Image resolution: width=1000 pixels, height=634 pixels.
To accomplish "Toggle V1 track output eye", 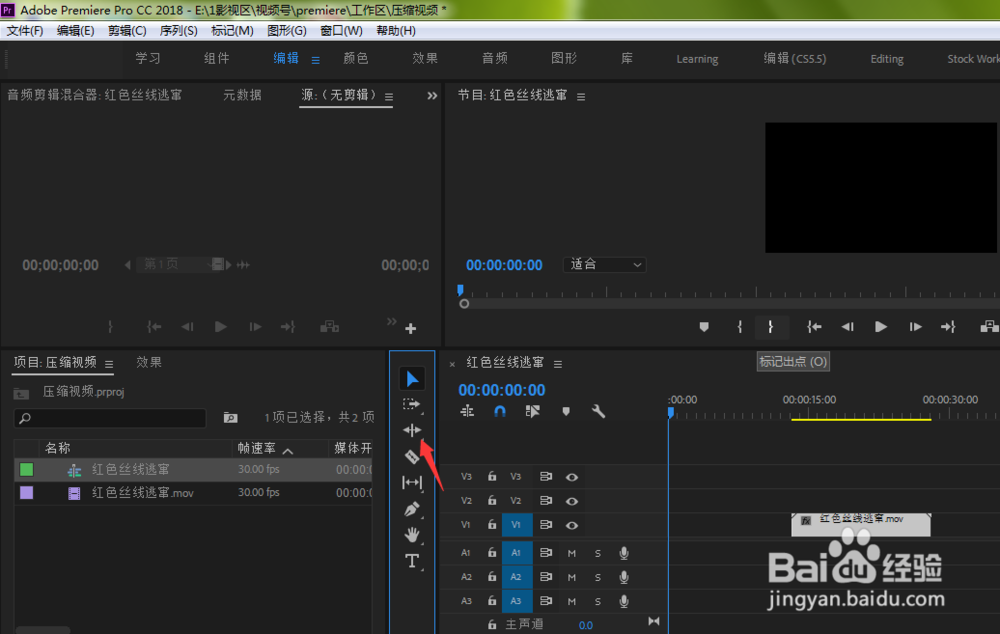I will pyautogui.click(x=572, y=526).
